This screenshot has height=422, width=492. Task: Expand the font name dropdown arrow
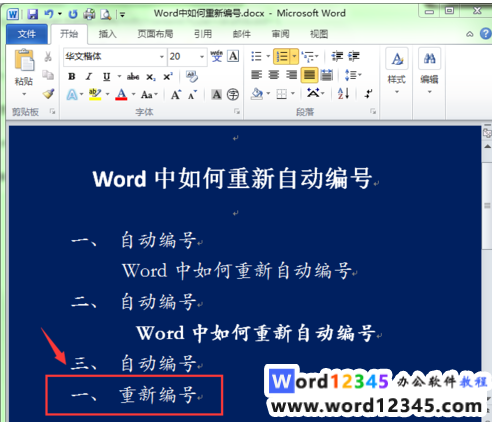click(x=162, y=57)
